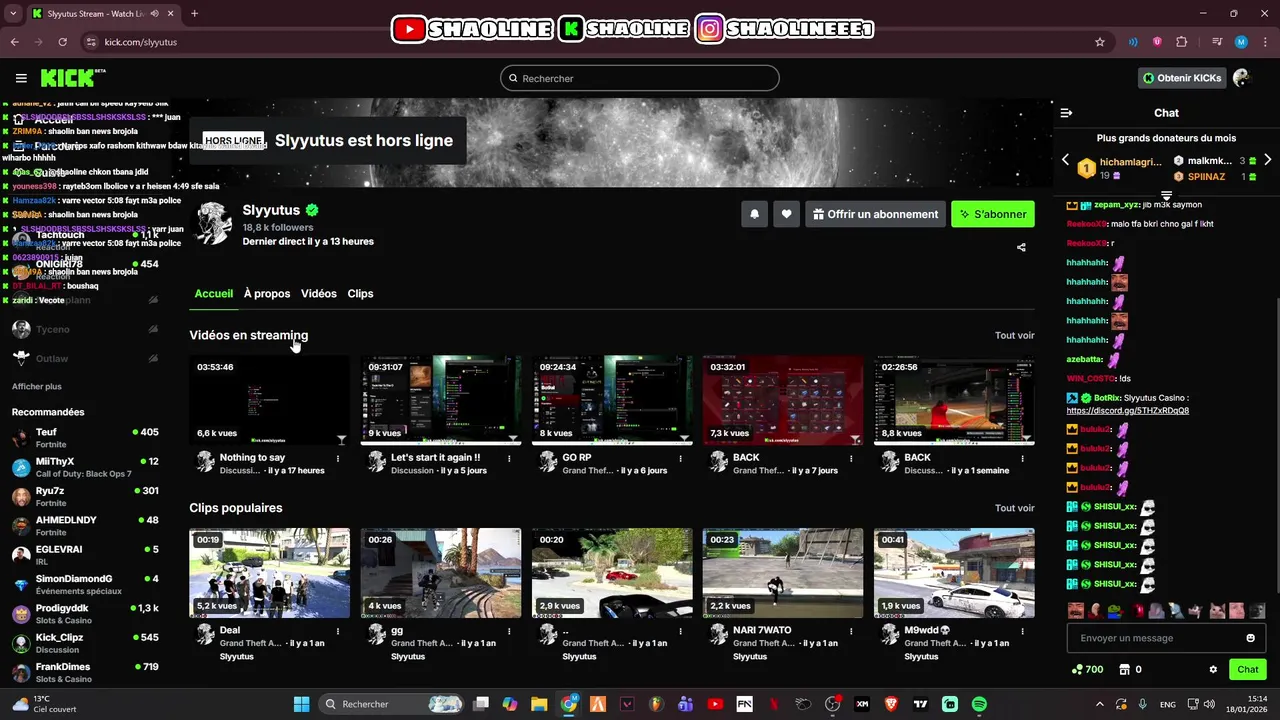Screen dimensions: 1280x720
Task: Click the bookmark star in address bar
Action: tap(1100, 42)
